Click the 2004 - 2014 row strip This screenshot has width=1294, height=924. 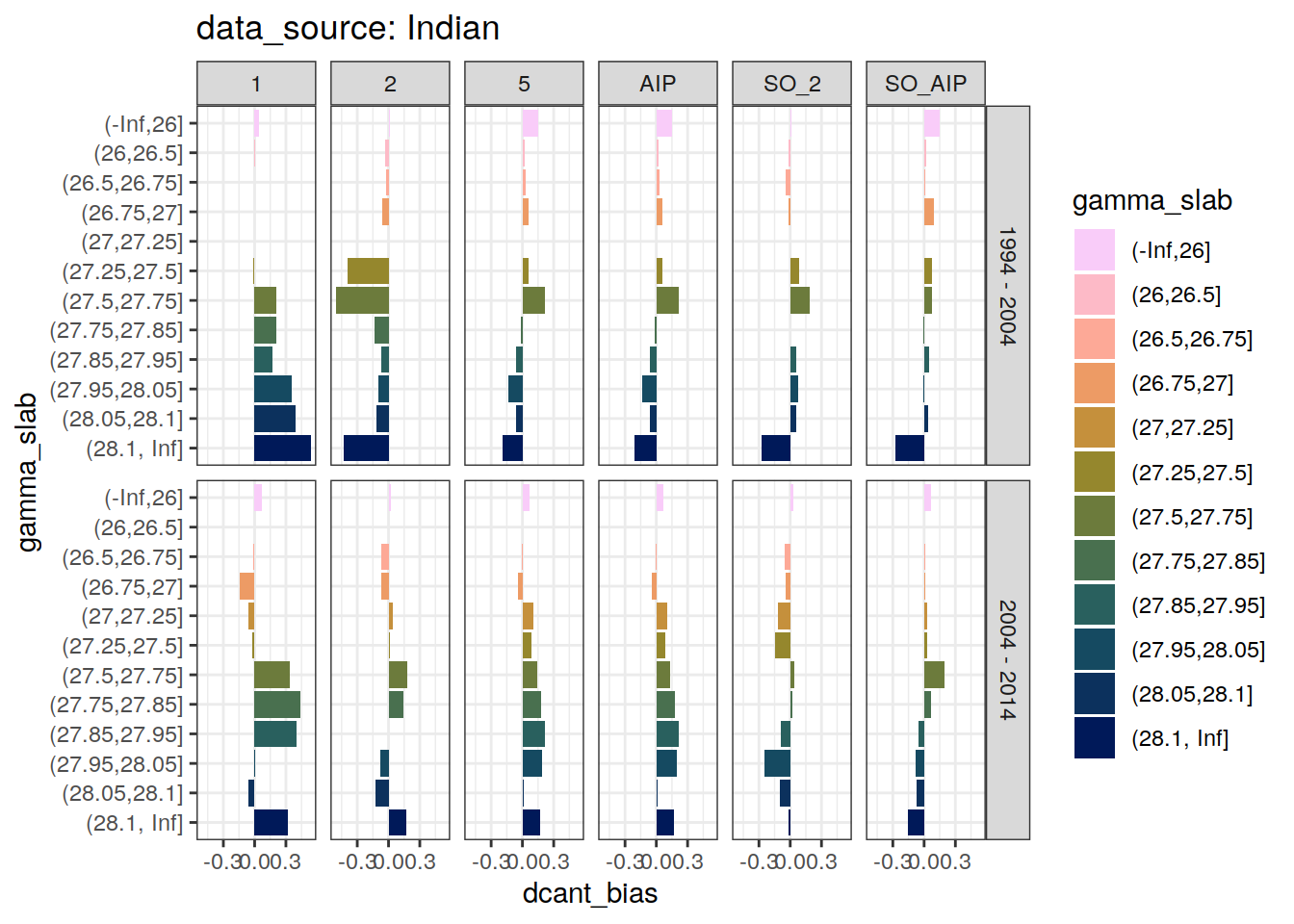[1007, 660]
